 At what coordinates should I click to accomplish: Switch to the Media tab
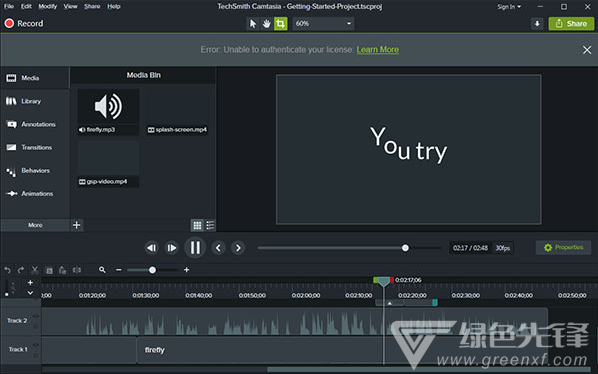[35, 78]
